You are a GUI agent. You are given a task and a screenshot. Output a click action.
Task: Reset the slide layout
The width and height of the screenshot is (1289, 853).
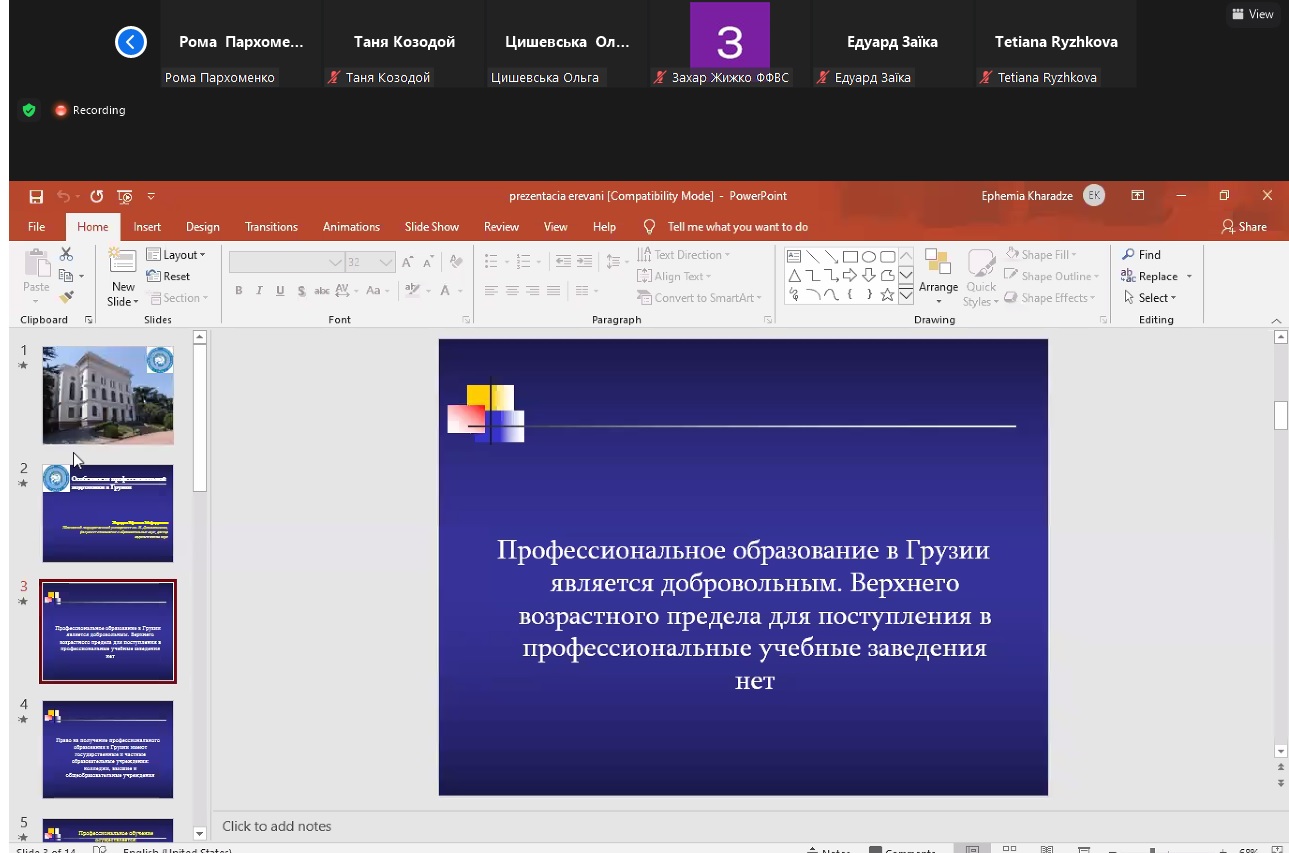168,276
